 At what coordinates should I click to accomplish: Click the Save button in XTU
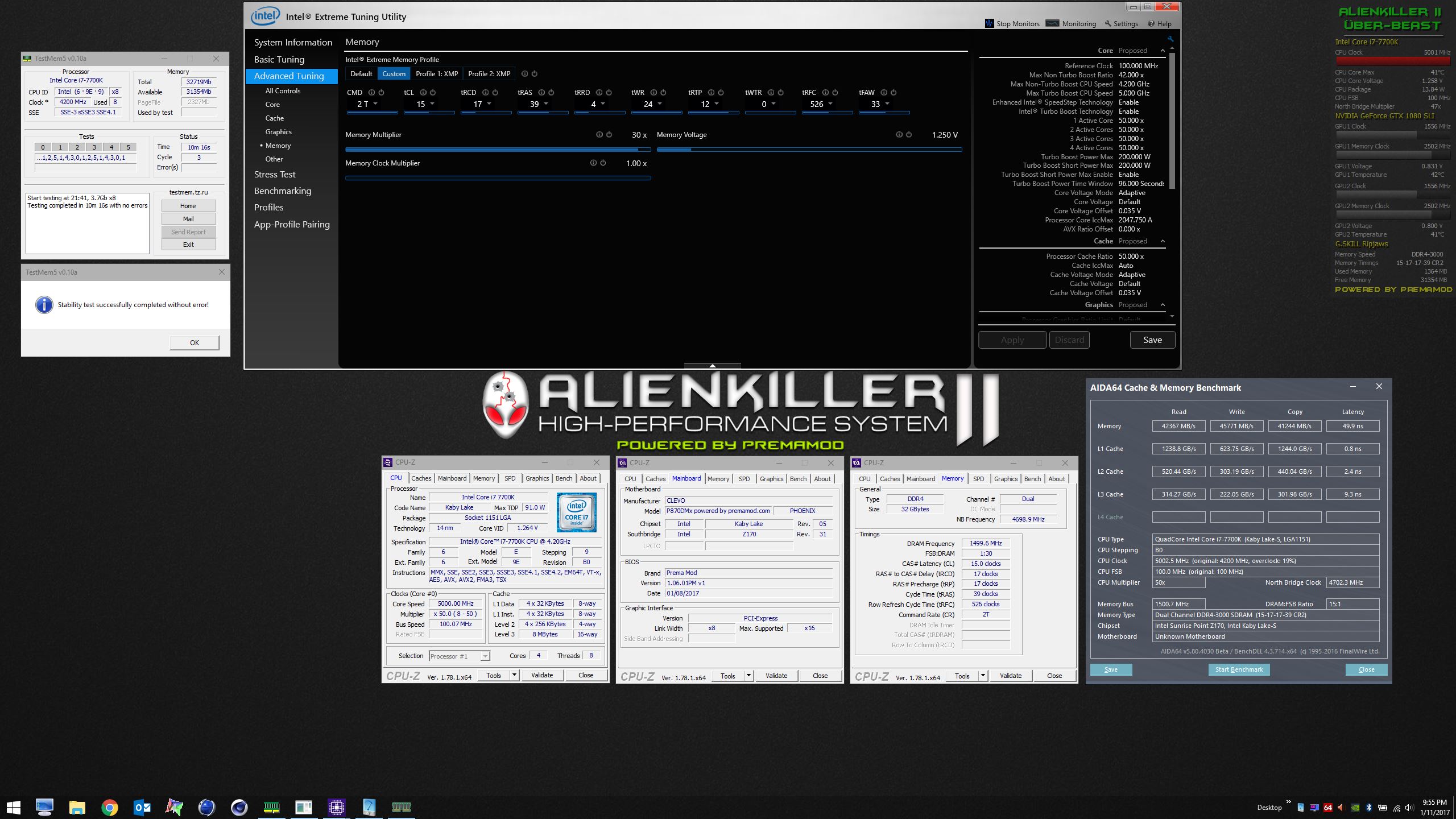1152,340
